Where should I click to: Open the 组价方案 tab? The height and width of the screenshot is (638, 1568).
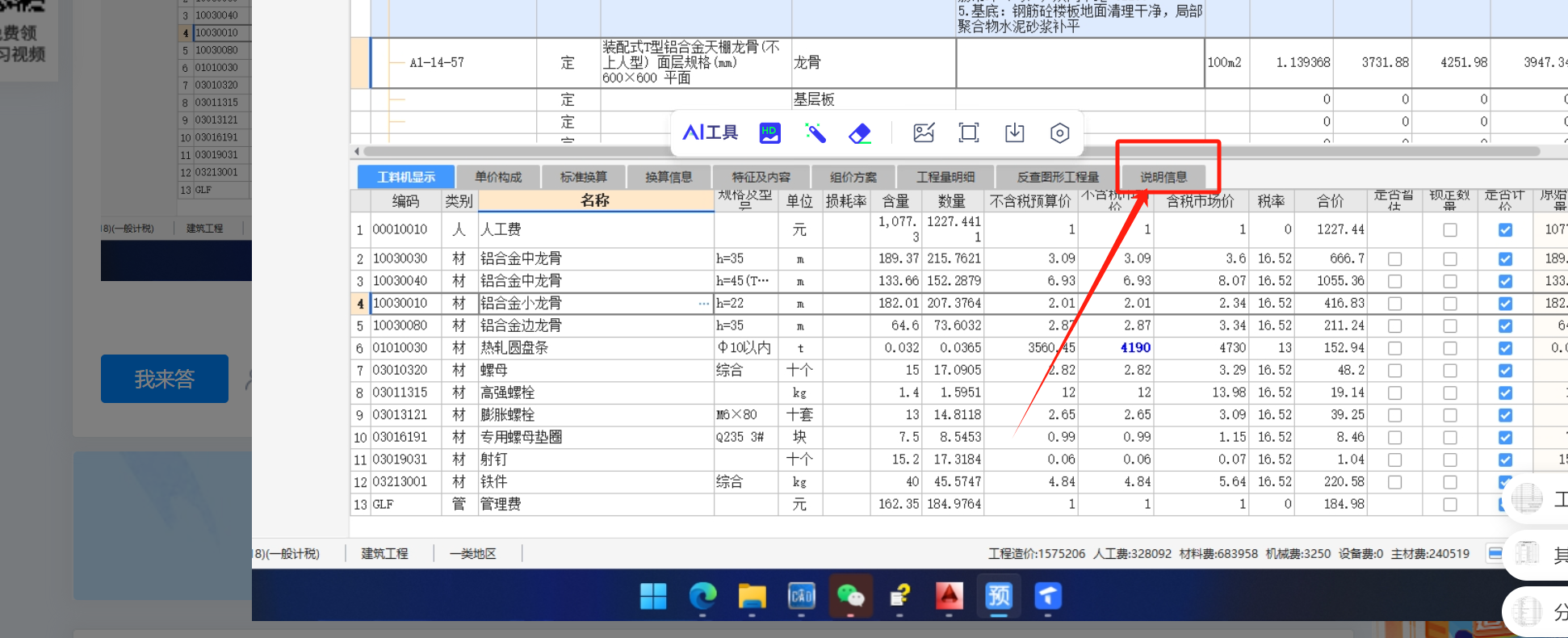pyautogui.click(x=853, y=177)
